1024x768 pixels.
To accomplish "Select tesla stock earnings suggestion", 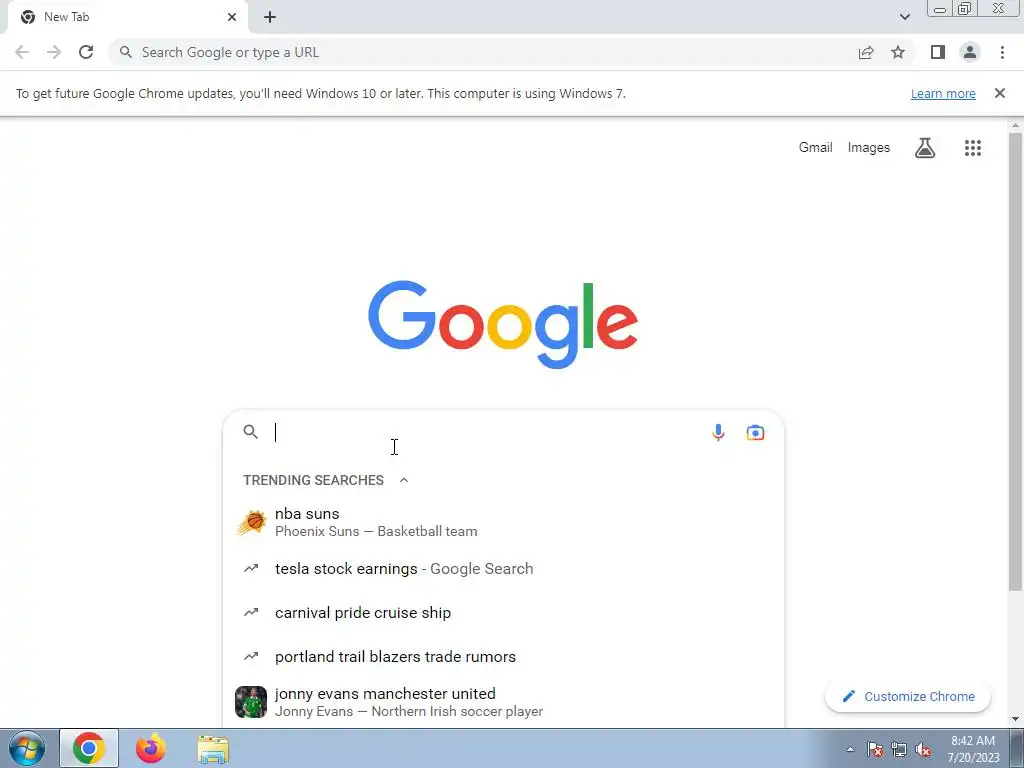I will tap(503, 569).
